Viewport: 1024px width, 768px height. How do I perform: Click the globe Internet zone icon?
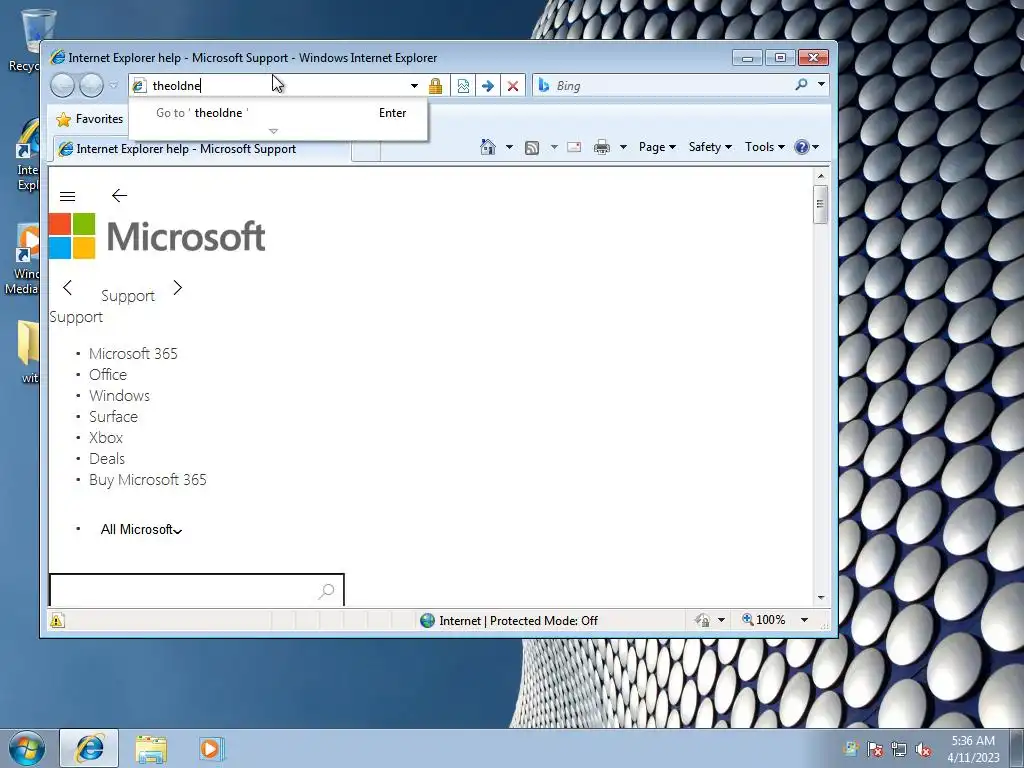click(427, 620)
